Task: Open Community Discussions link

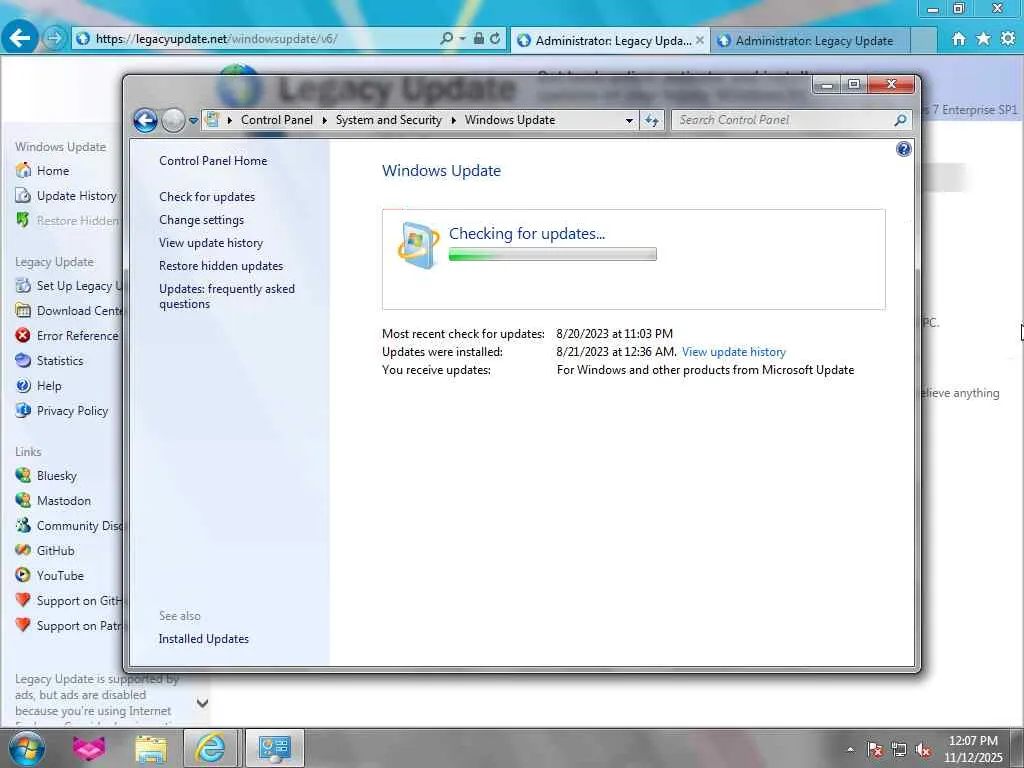Action: point(68,526)
